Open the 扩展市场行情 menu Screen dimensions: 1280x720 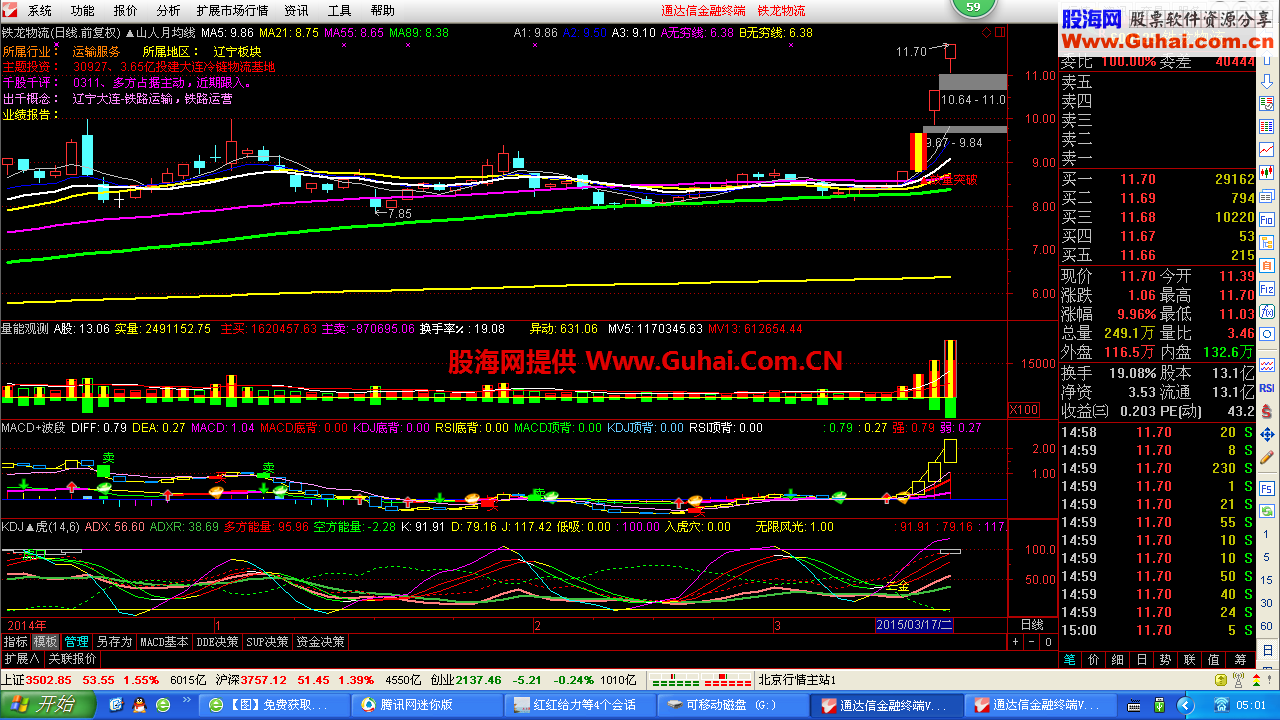point(232,10)
